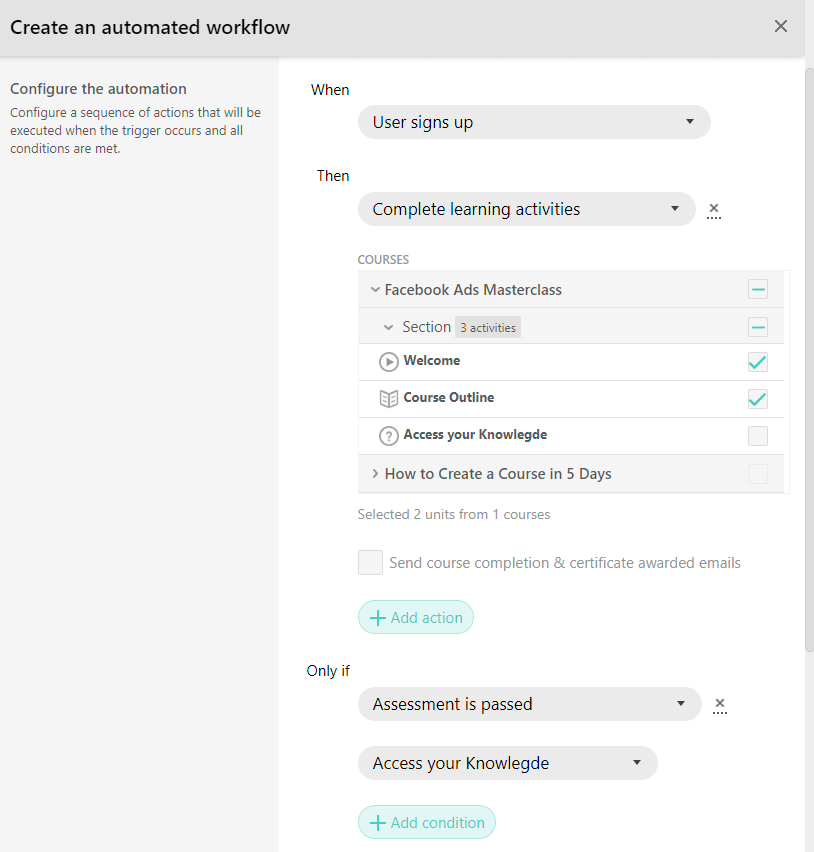Open the User signs up trigger dropdown
Viewport: 814px width, 852px height.
click(x=534, y=123)
